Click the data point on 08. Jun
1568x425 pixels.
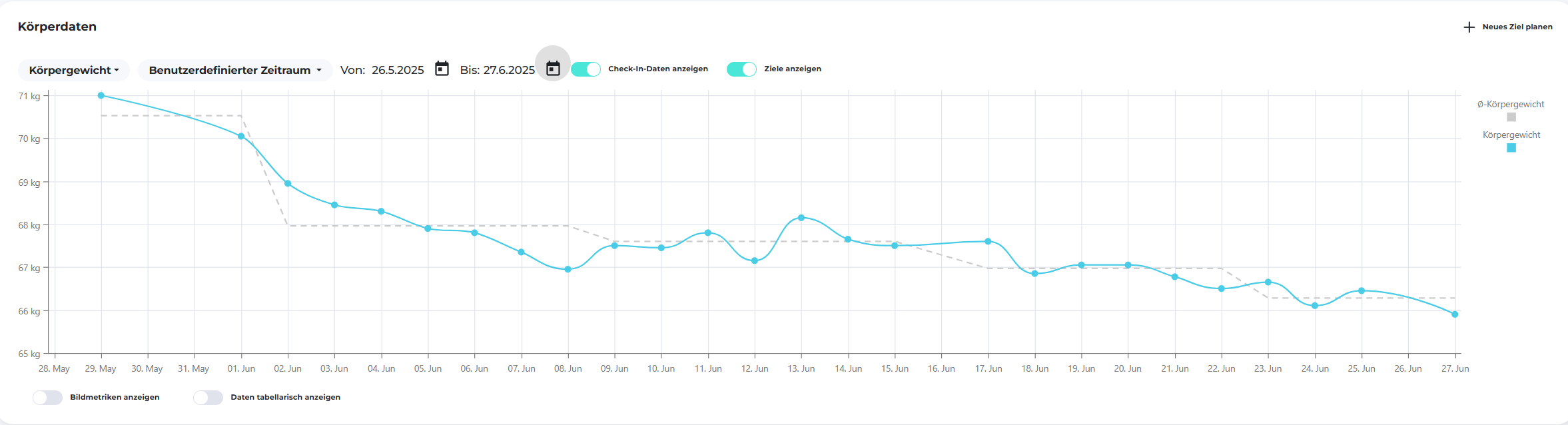point(568,270)
